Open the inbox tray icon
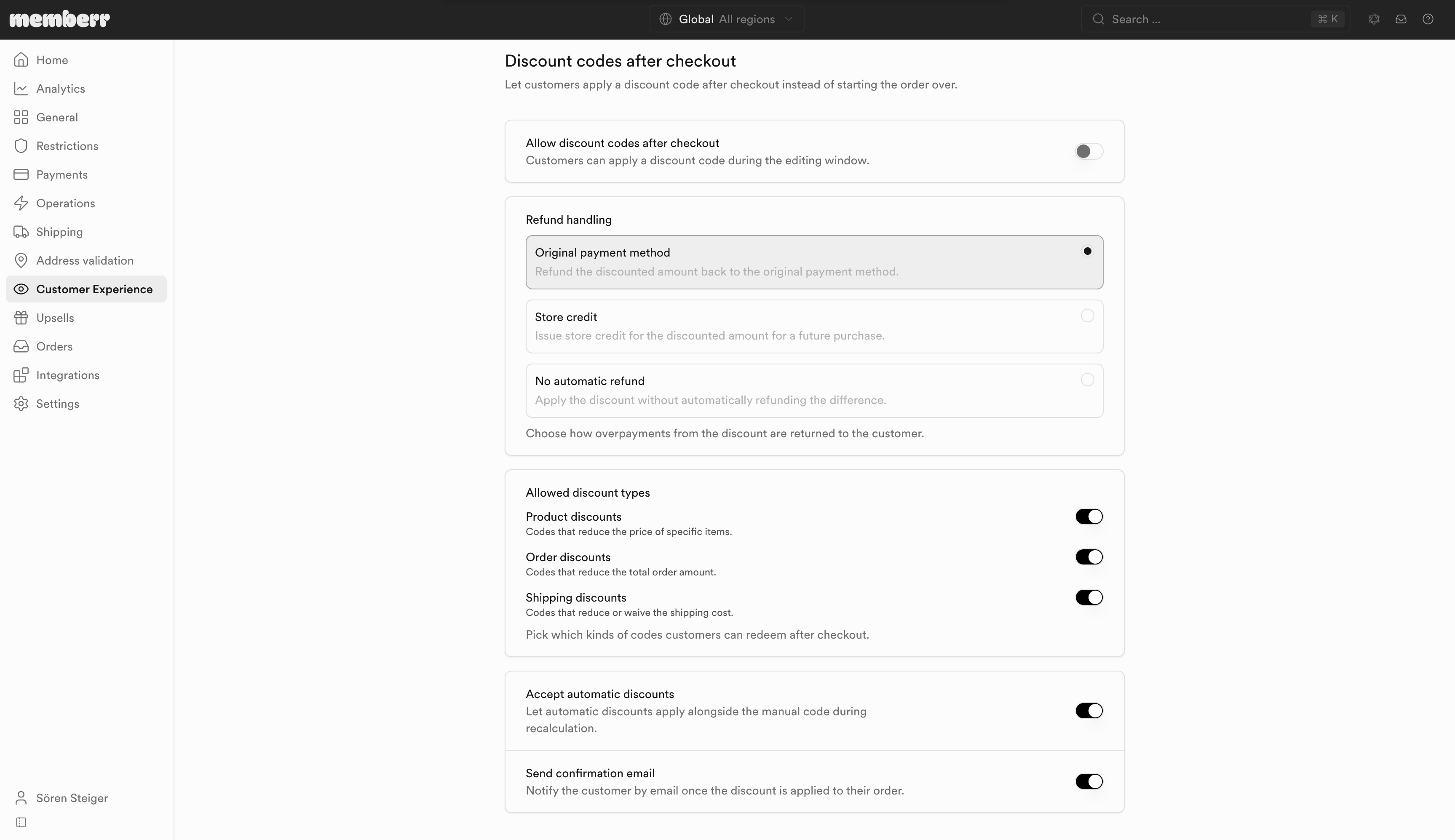 click(1401, 19)
